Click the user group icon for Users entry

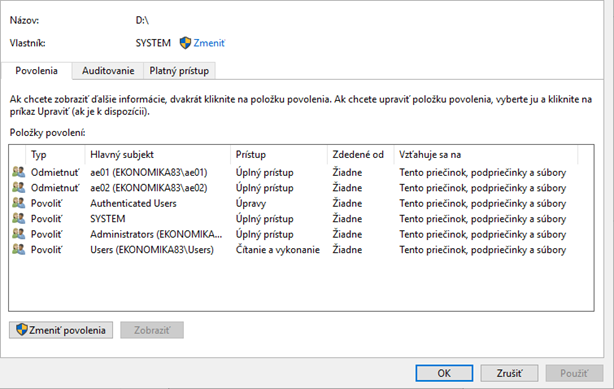18,250
